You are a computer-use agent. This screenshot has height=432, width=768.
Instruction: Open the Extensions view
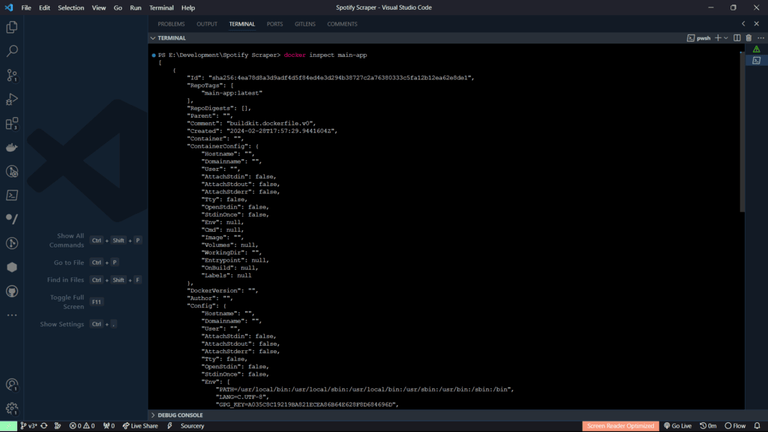pos(12,123)
